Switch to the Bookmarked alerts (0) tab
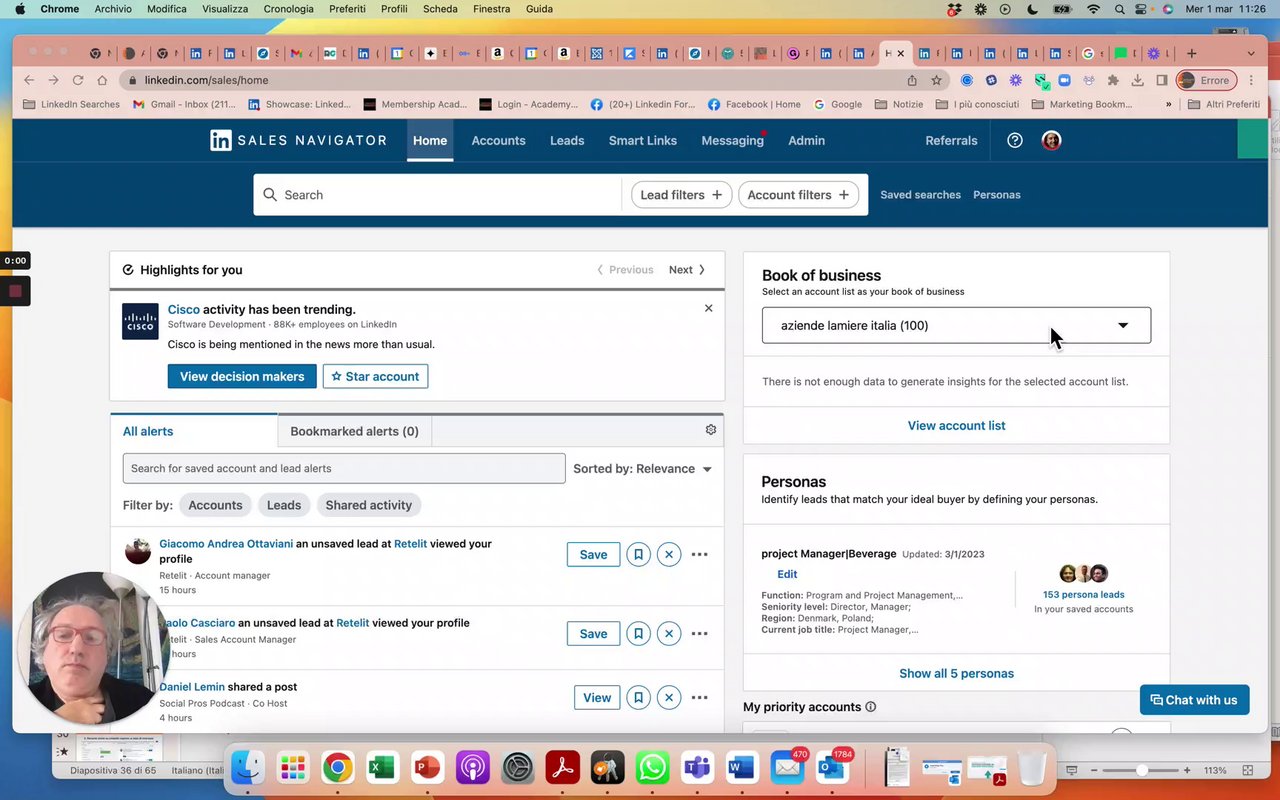Screen dimensions: 1280x800 coord(354,431)
